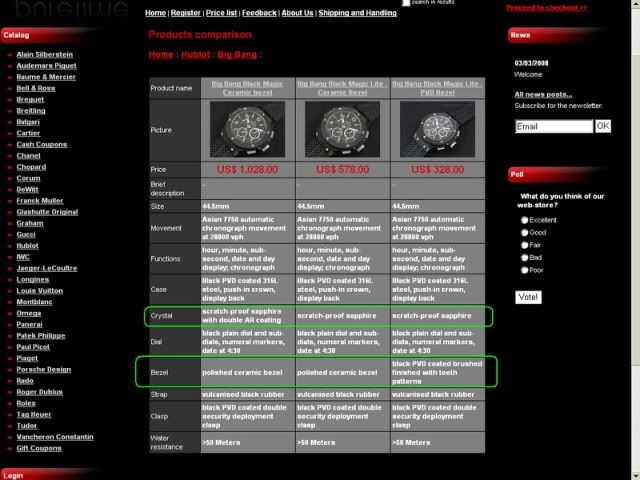Image resolution: width=640 pixels, height=480 pixels.
Task: Open Vancheron Constantin category
Action: [x=55, y=437]
